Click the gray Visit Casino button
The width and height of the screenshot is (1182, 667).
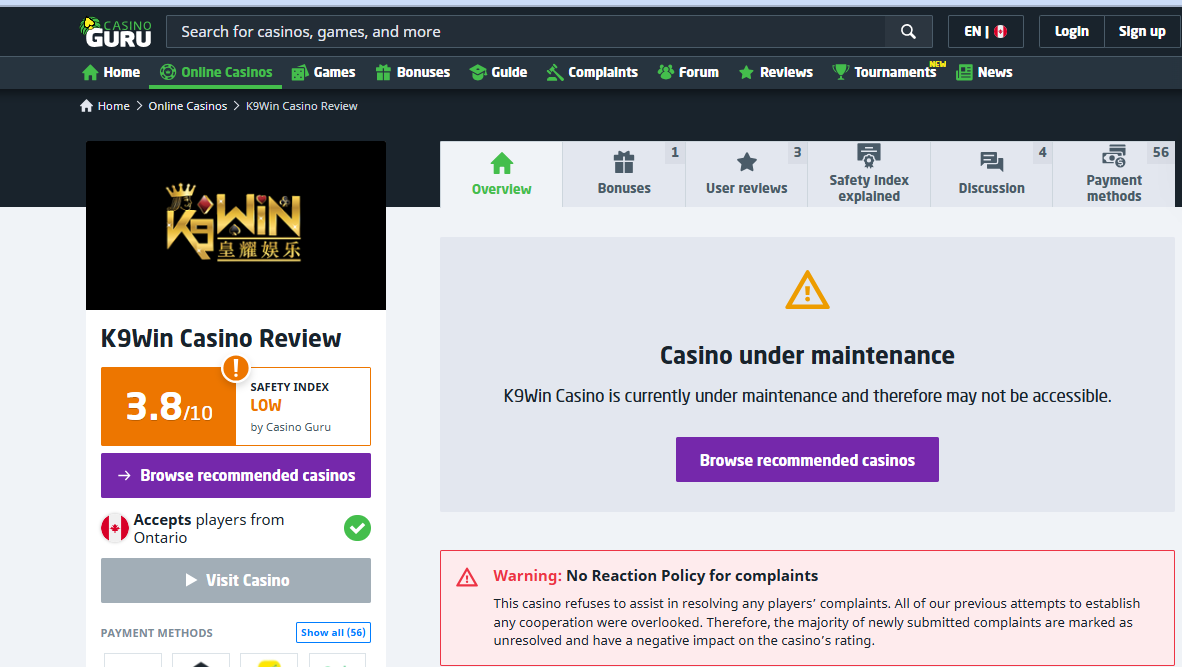tap(236, 580)
